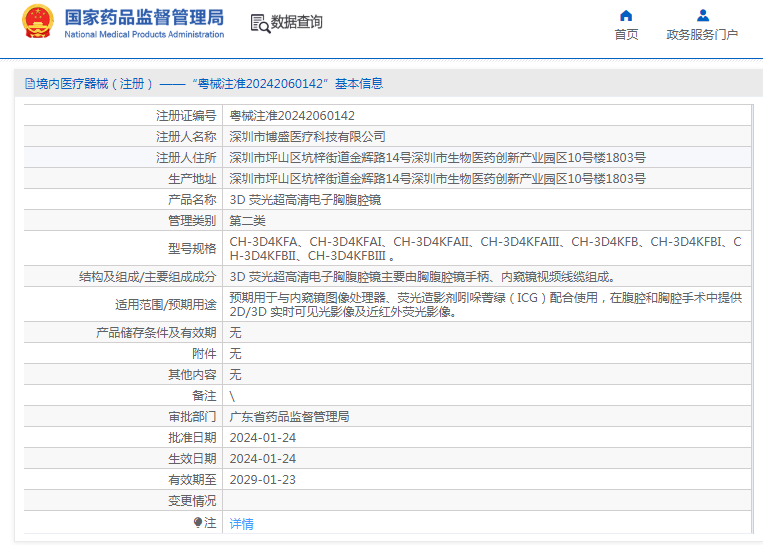
Task: Go to 首页 text link
Action: tap(626, 35)
